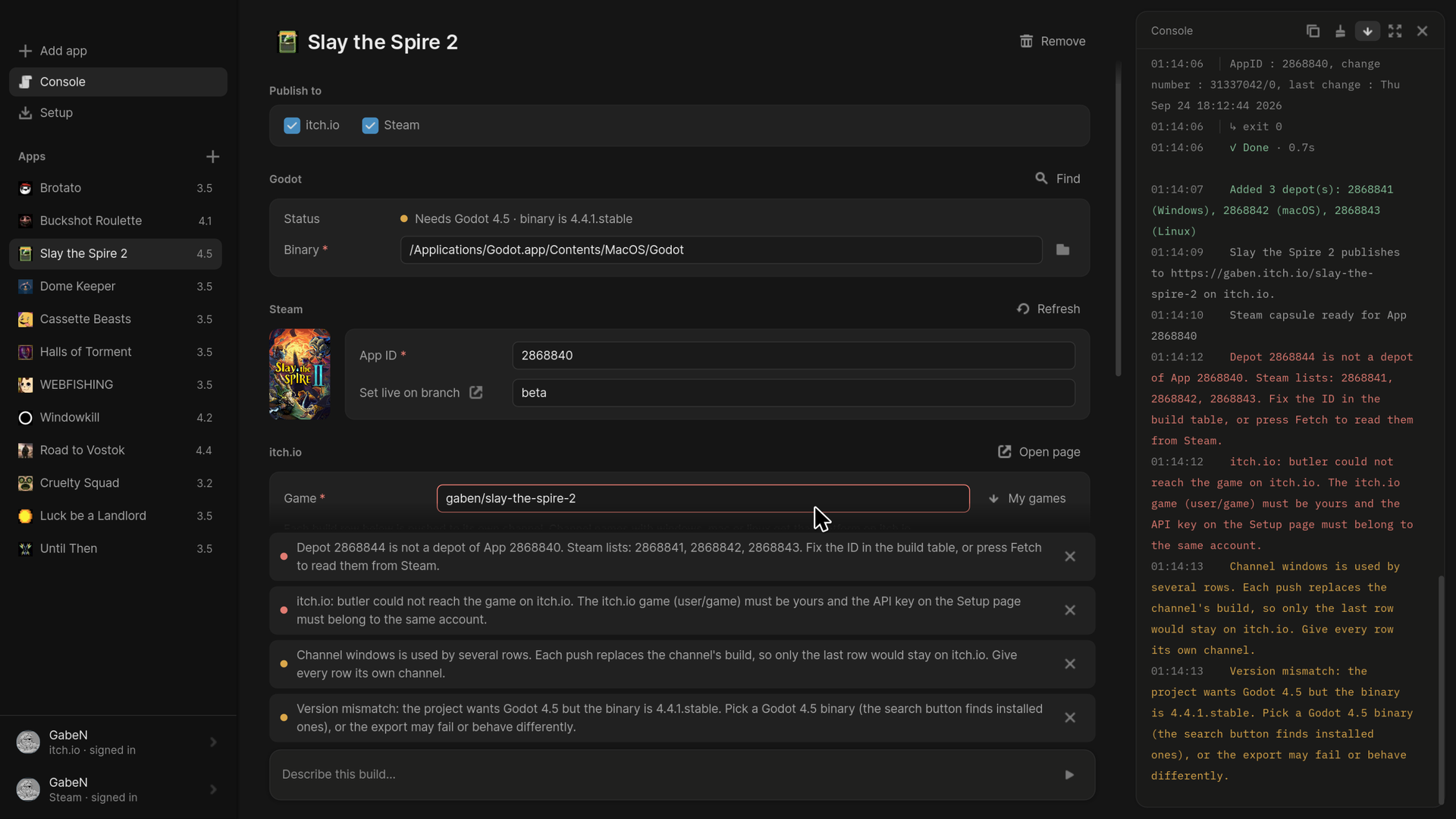Clear the console with the broom icon
This screenshot has width=1456, height=819.
[x=1340, y=31]
